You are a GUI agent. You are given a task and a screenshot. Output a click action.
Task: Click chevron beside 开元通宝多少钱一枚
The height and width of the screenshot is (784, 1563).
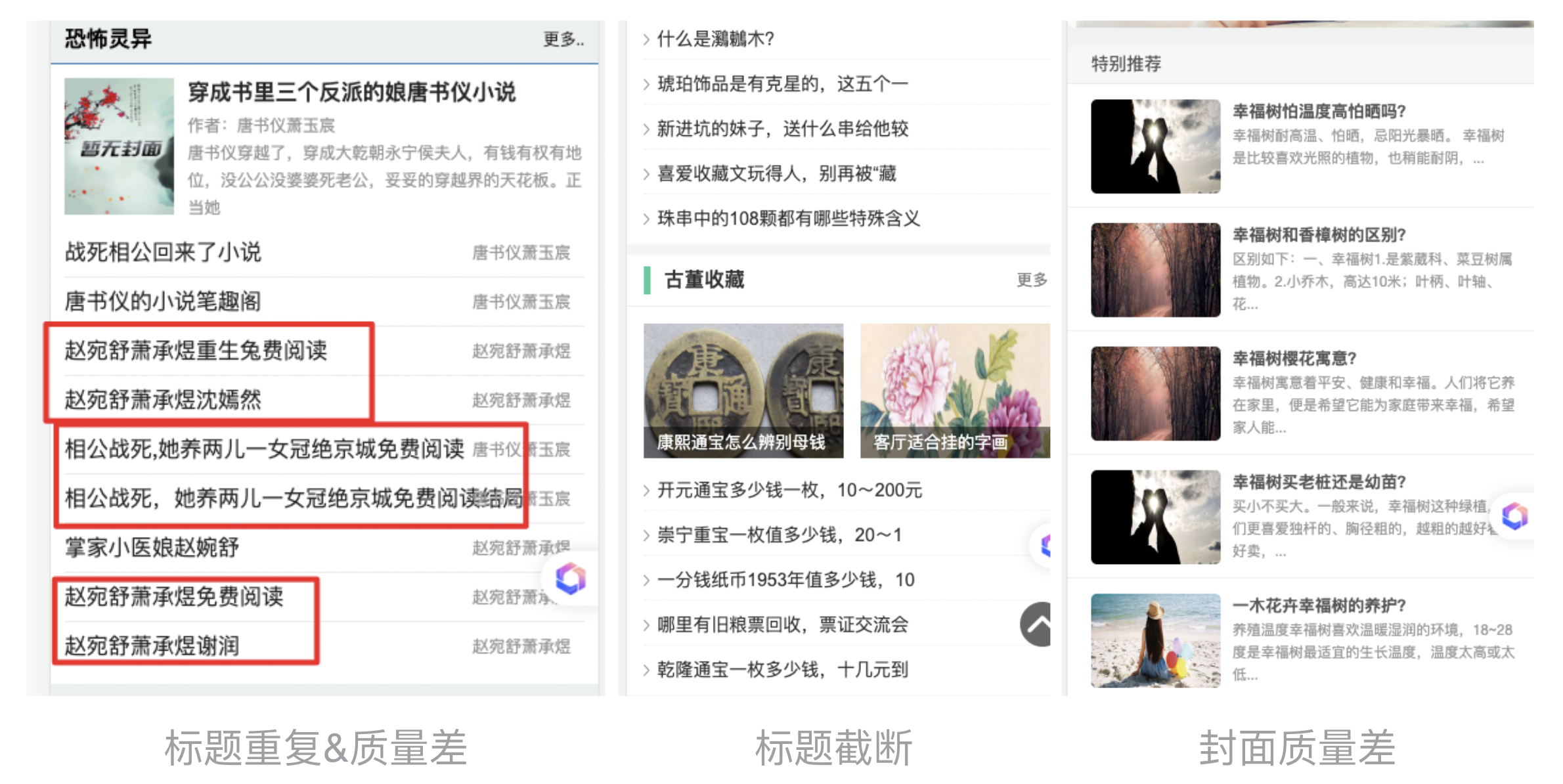pos(647,490)
